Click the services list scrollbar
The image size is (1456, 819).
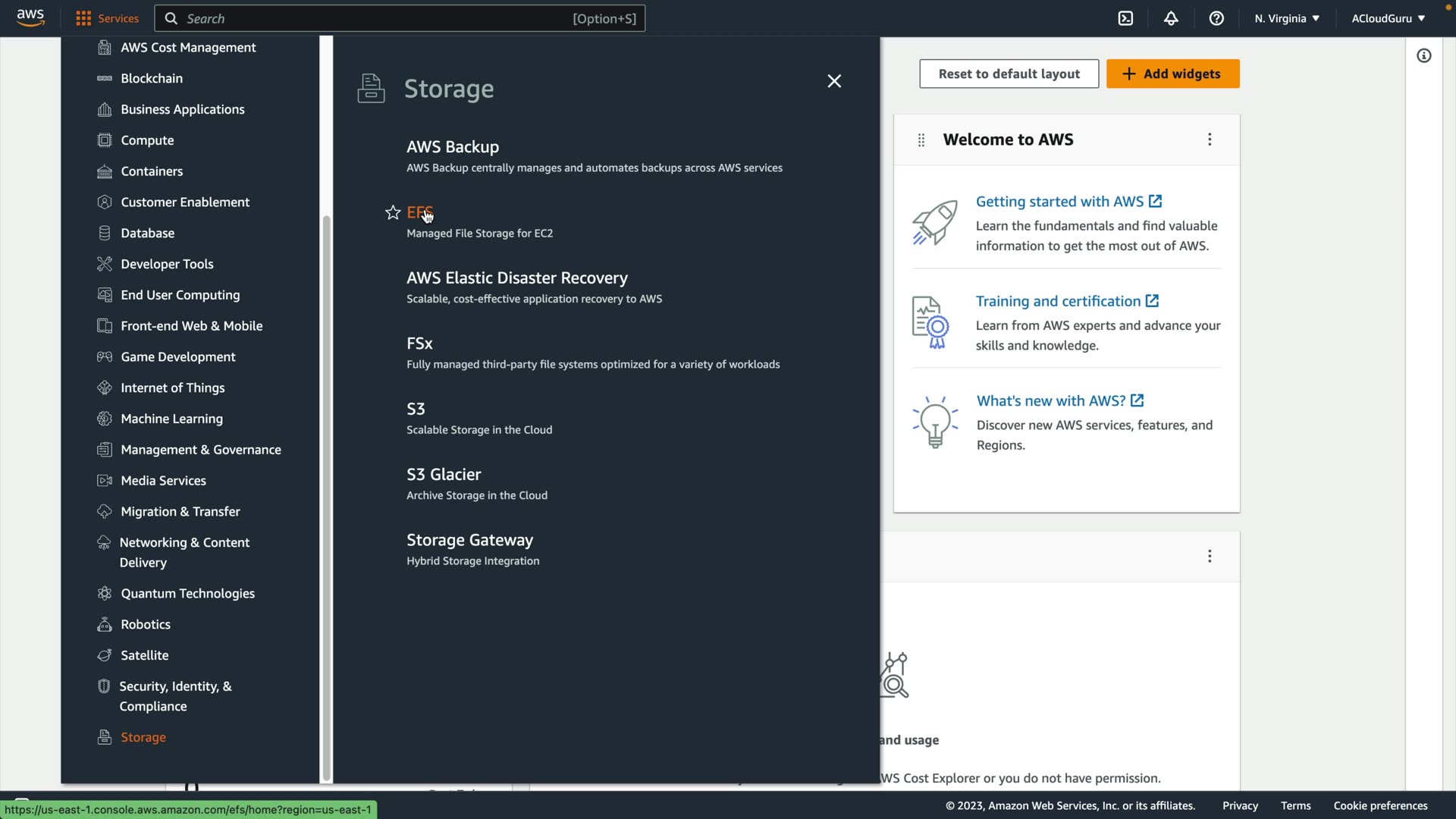click(327, 493)
